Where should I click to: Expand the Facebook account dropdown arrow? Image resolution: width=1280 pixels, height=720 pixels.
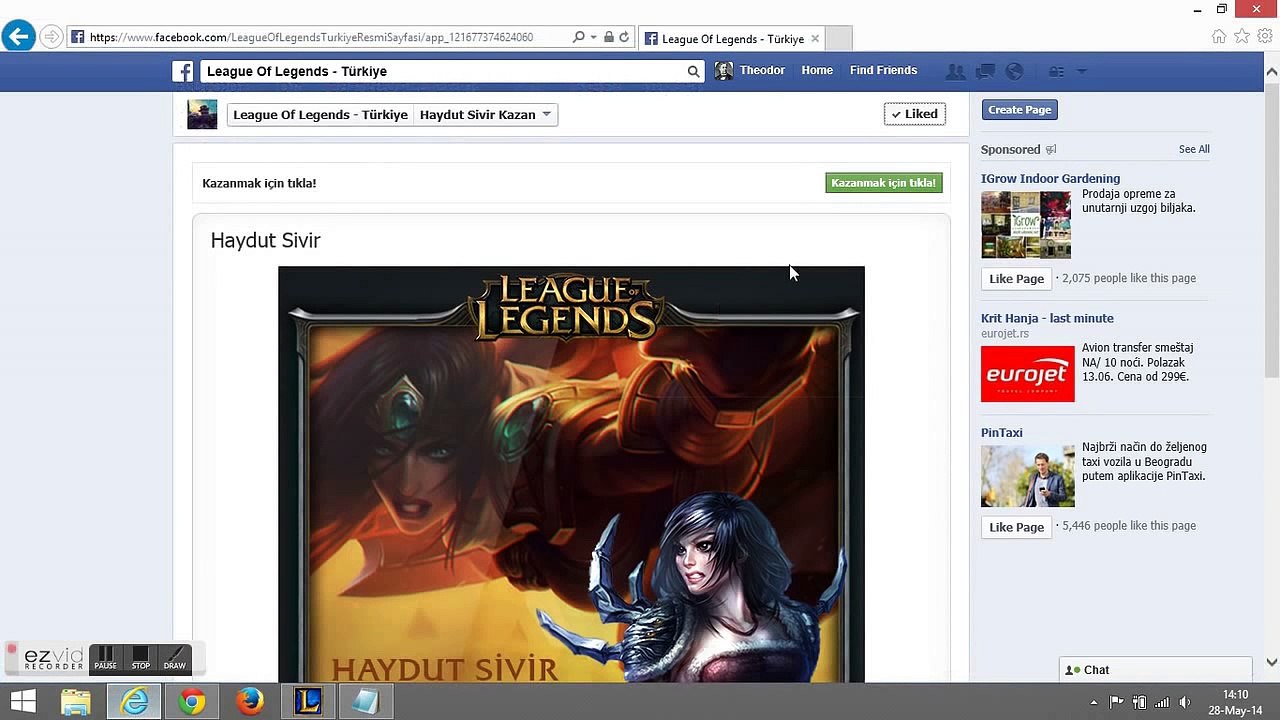[1081, 71]
